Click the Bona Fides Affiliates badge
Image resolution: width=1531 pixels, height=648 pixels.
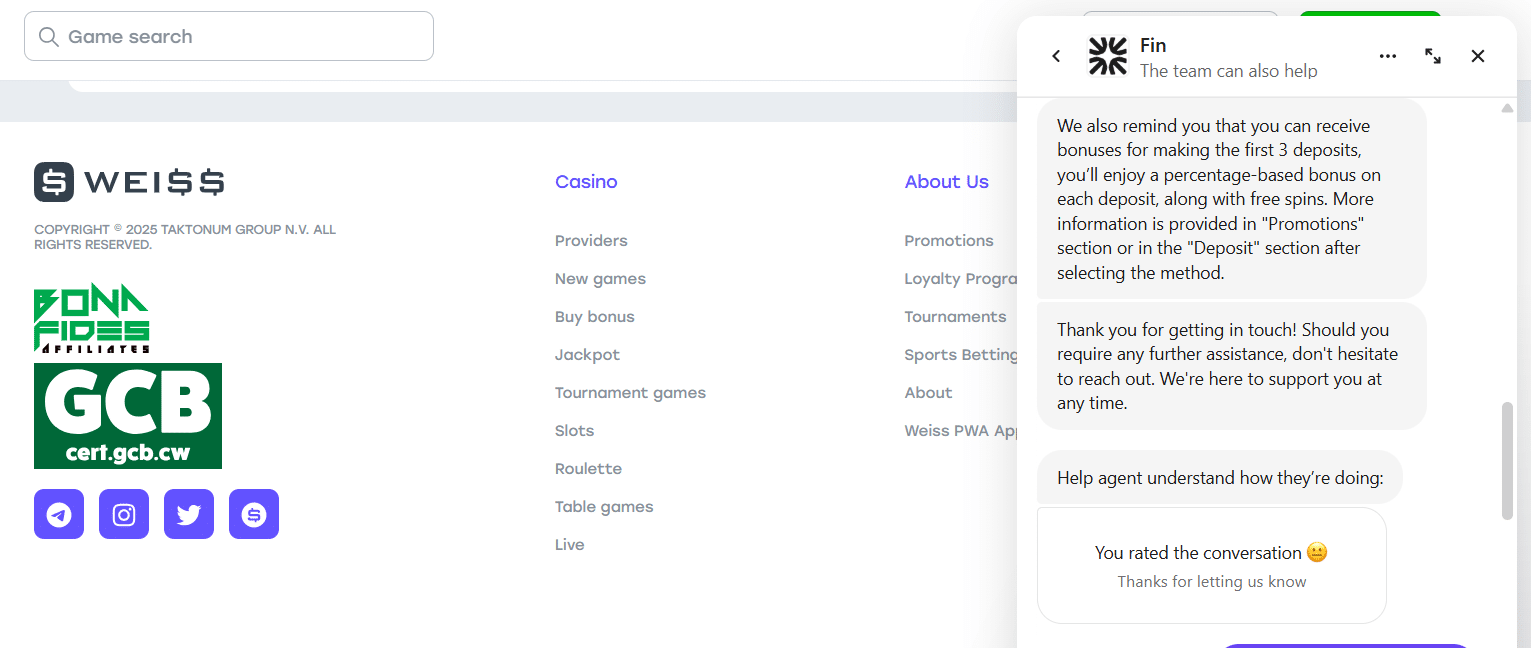[92, 318]
